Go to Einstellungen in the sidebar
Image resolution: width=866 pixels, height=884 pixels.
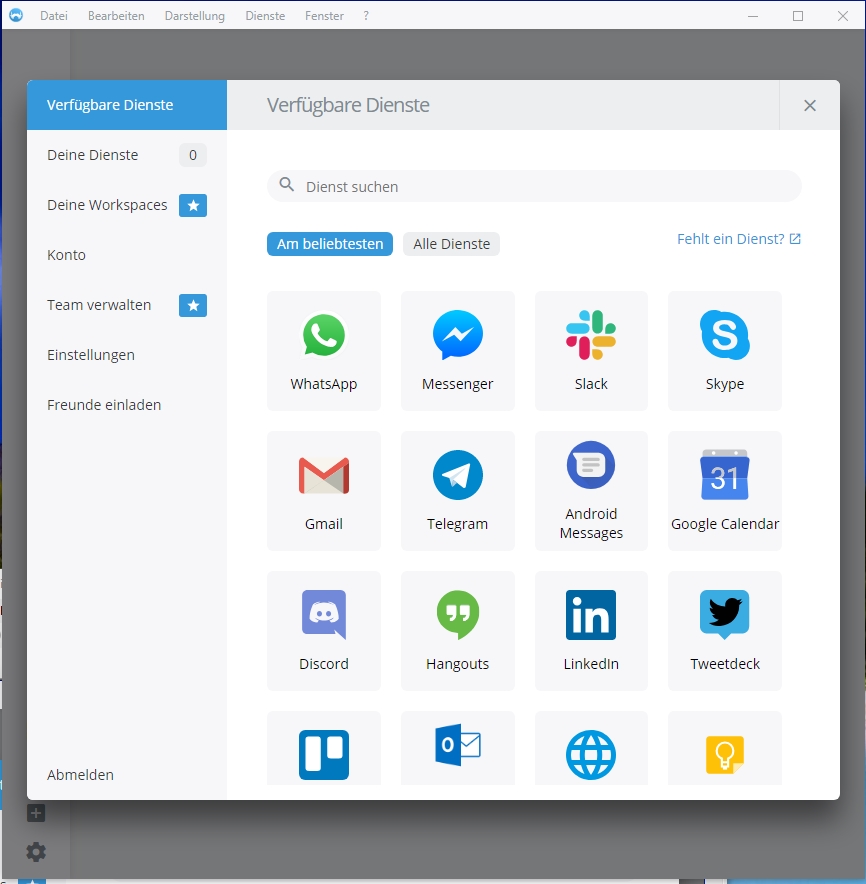click(91, 355)
